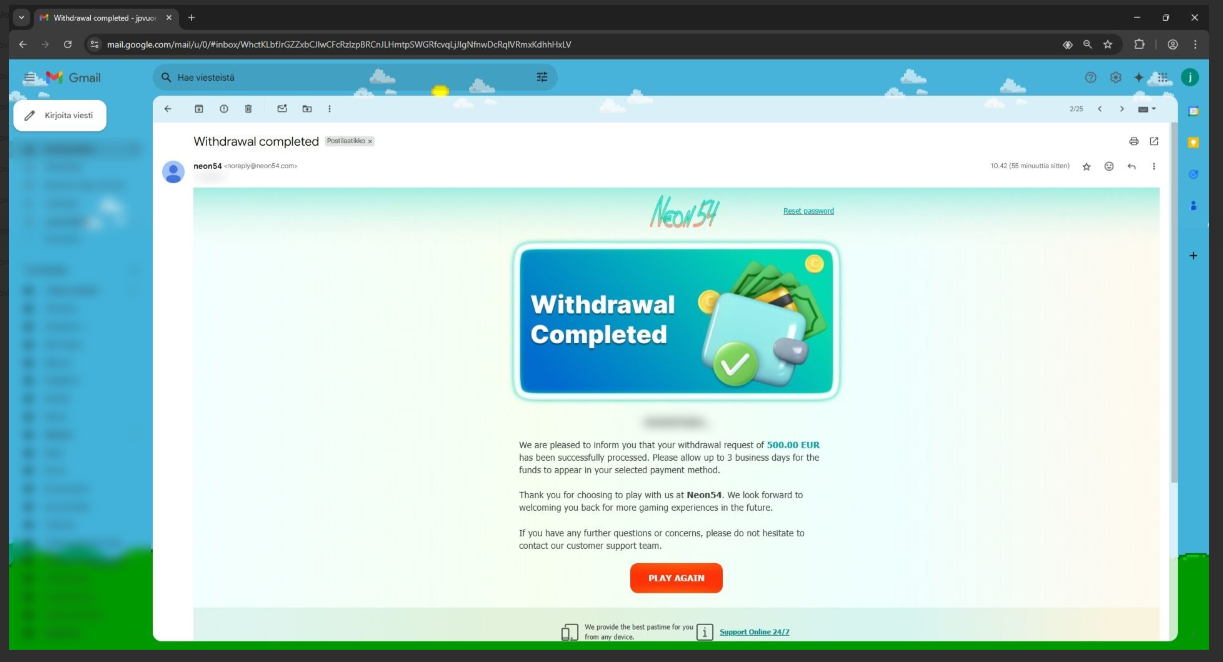
Task: Click the PLAY AGAIN button
Action: (676, 578)
